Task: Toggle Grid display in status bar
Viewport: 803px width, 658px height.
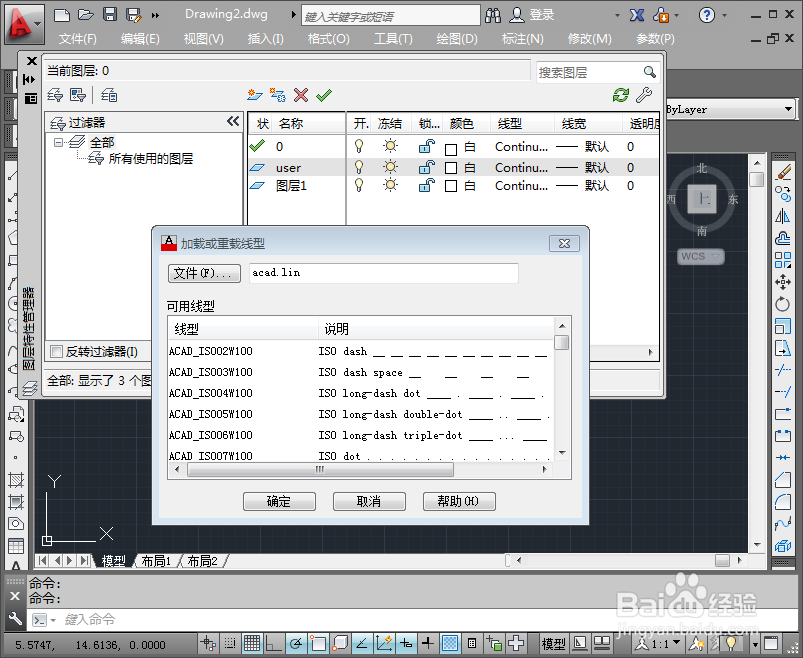Action: (251, 643)
